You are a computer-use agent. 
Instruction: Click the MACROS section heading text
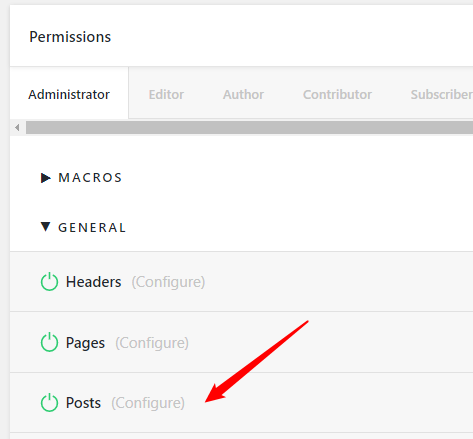(90, 178)
